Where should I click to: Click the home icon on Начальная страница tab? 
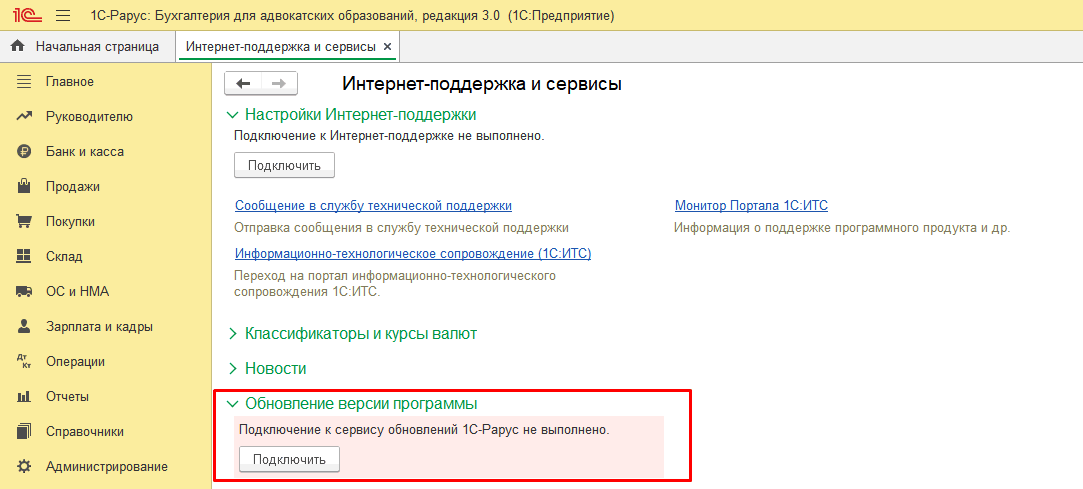pyautogui.click(x=17, y=46)
